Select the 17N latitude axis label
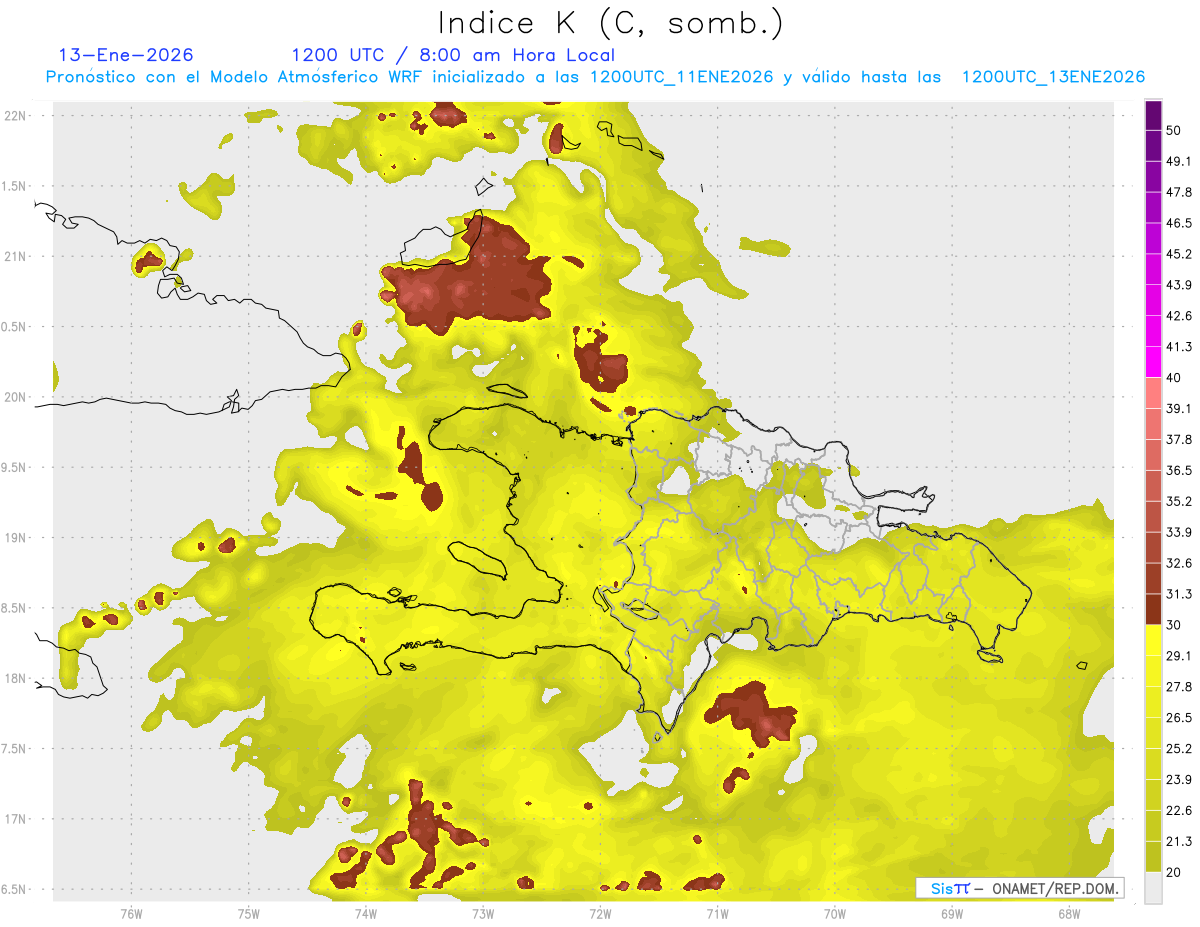This screenshot has width=1200, height=927. point(15,820)
